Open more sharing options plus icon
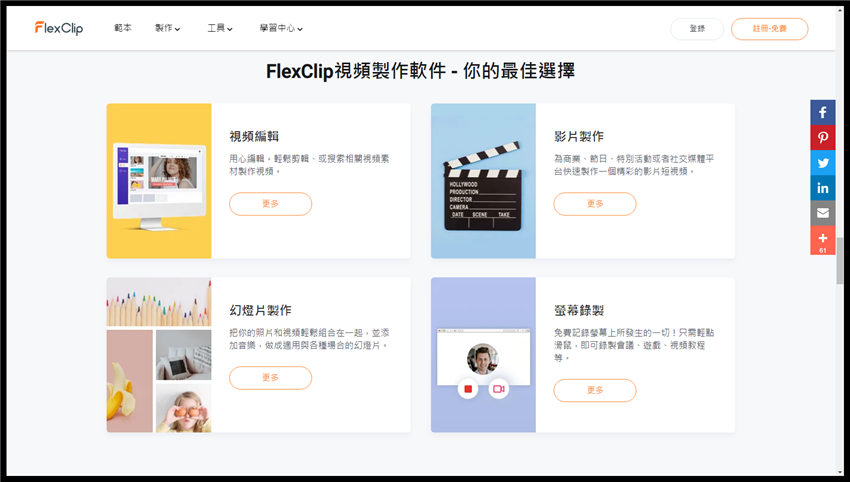Image resolution: width=850 pixels, height=482 pixels. 822,240
